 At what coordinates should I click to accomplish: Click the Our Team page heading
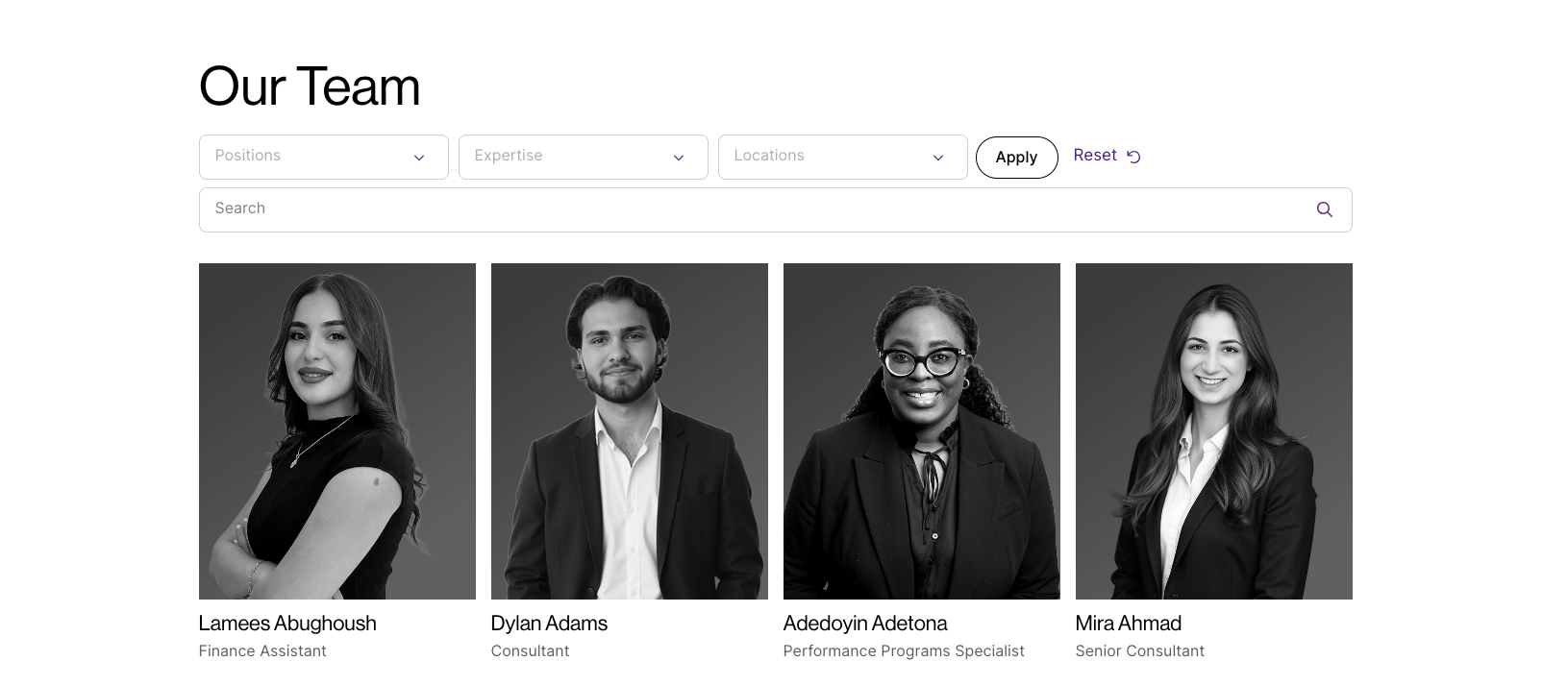[x=310, y=86]
